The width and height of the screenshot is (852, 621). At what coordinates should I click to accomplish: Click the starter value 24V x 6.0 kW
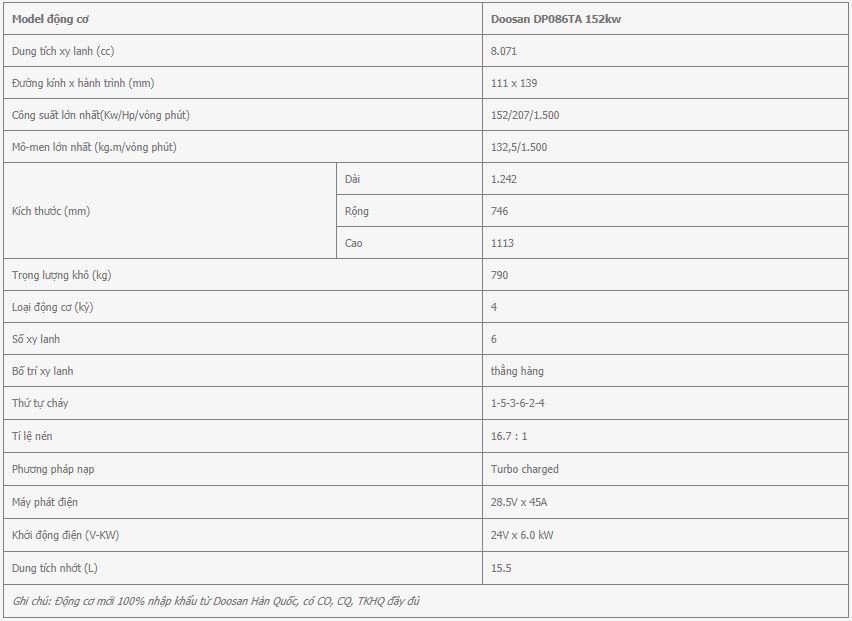coord(522,535)
